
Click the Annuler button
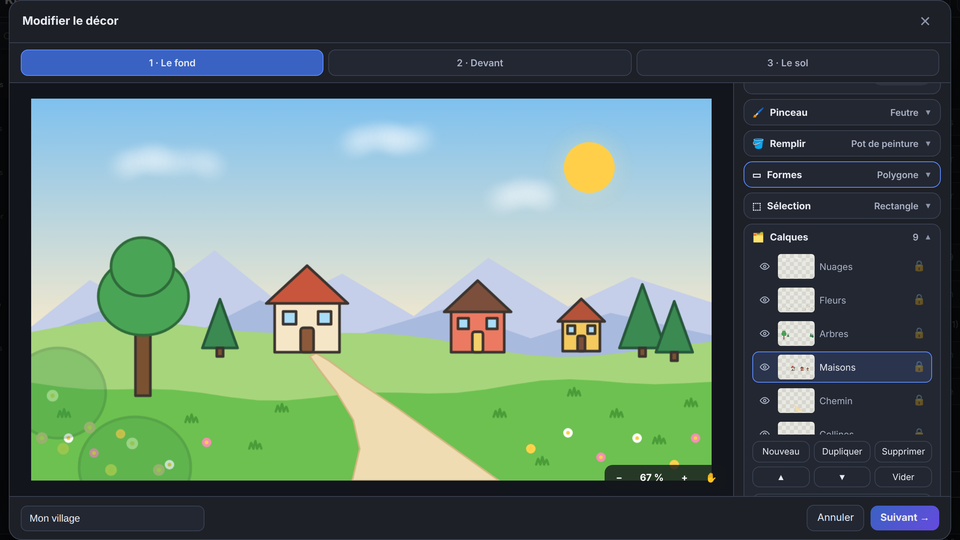click(835, 518)
